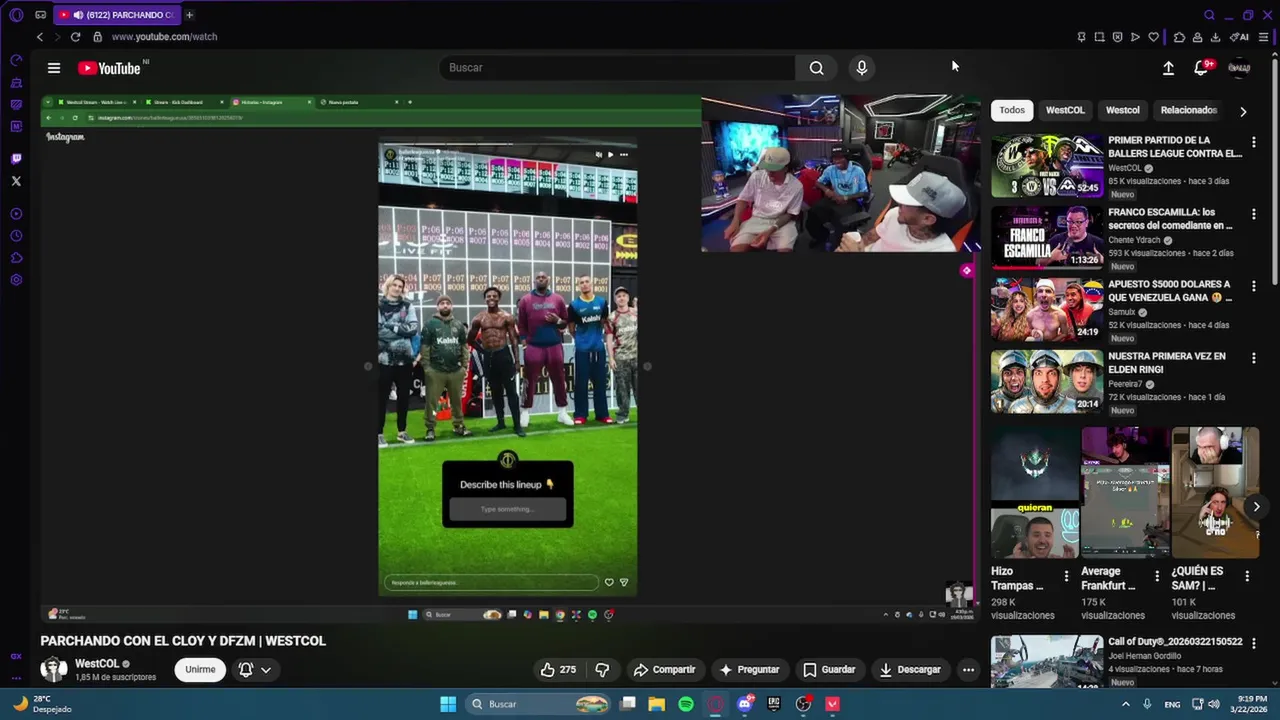The image size is (1280, 720).
Task: Click the YouTube Buscar search field
Action: point(617,68)
